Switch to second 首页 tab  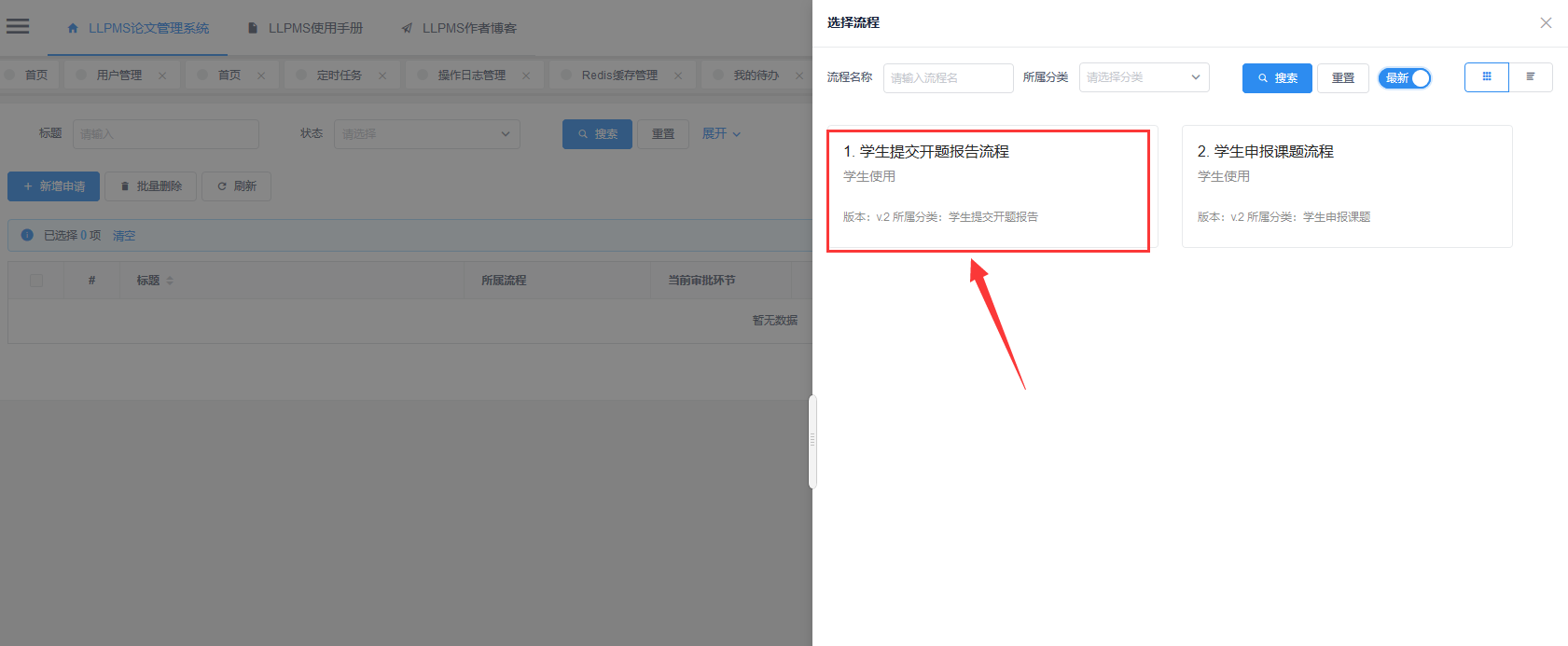coord(229,75)
